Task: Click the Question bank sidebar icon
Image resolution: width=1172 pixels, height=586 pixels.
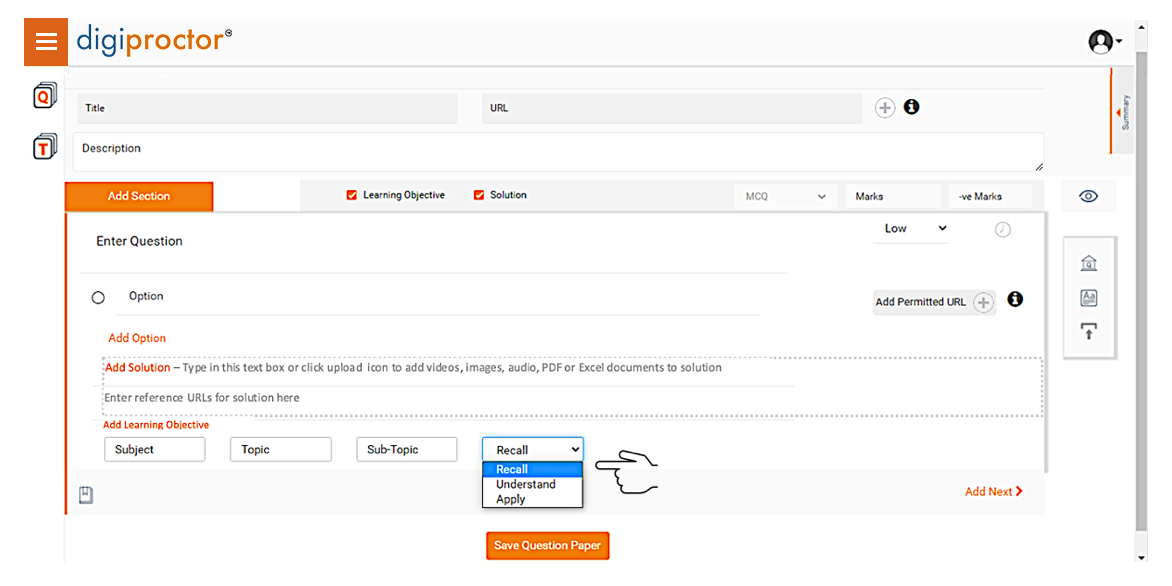Action: pos(45,97)
